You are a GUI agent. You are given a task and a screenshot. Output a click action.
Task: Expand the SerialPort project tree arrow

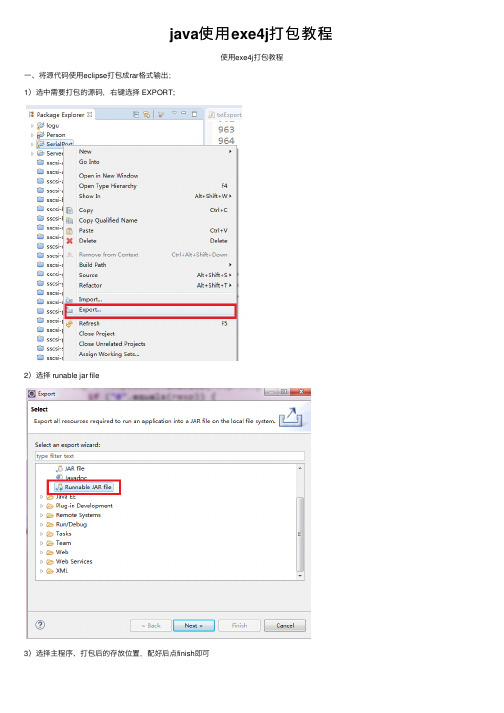pos(32,144)
